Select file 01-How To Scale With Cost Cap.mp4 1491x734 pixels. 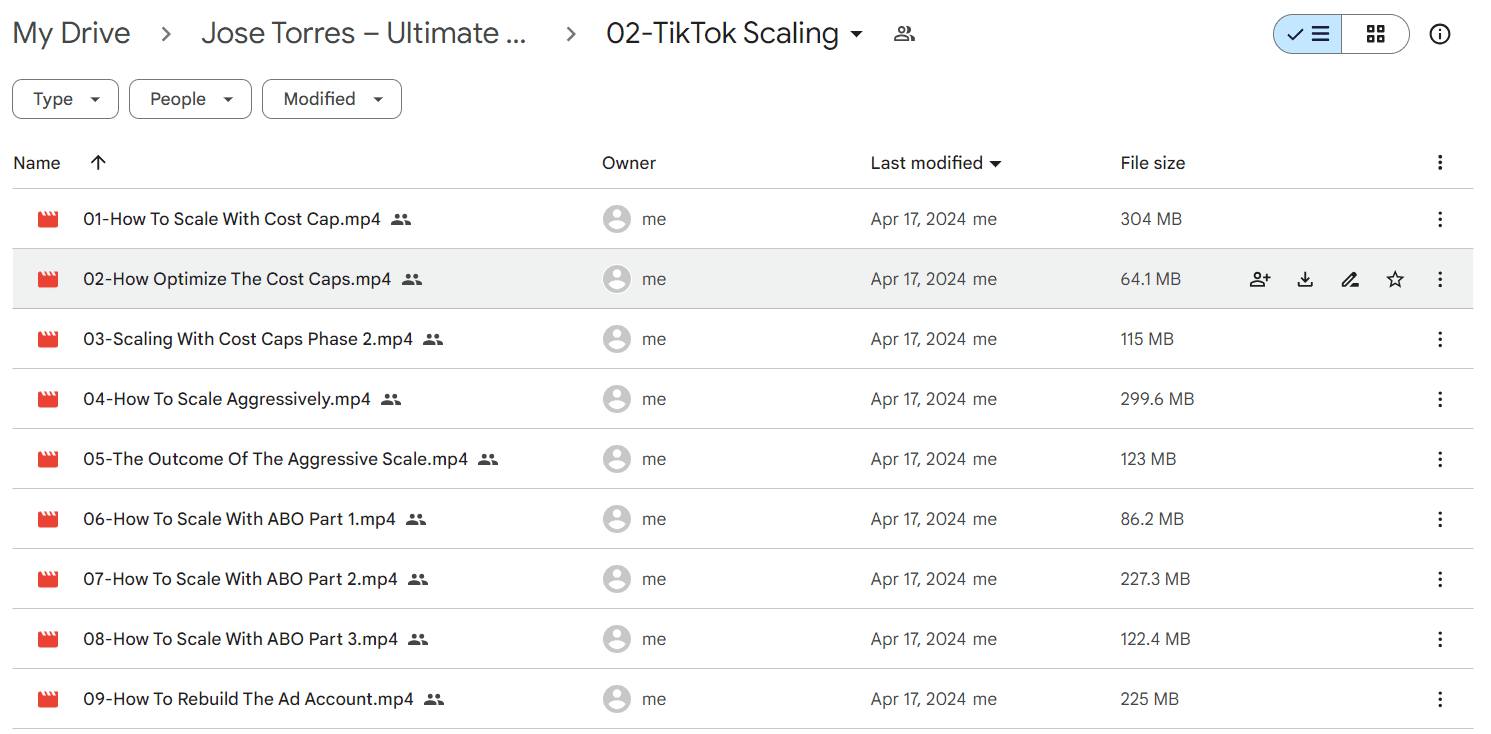[x=231, y=219]
